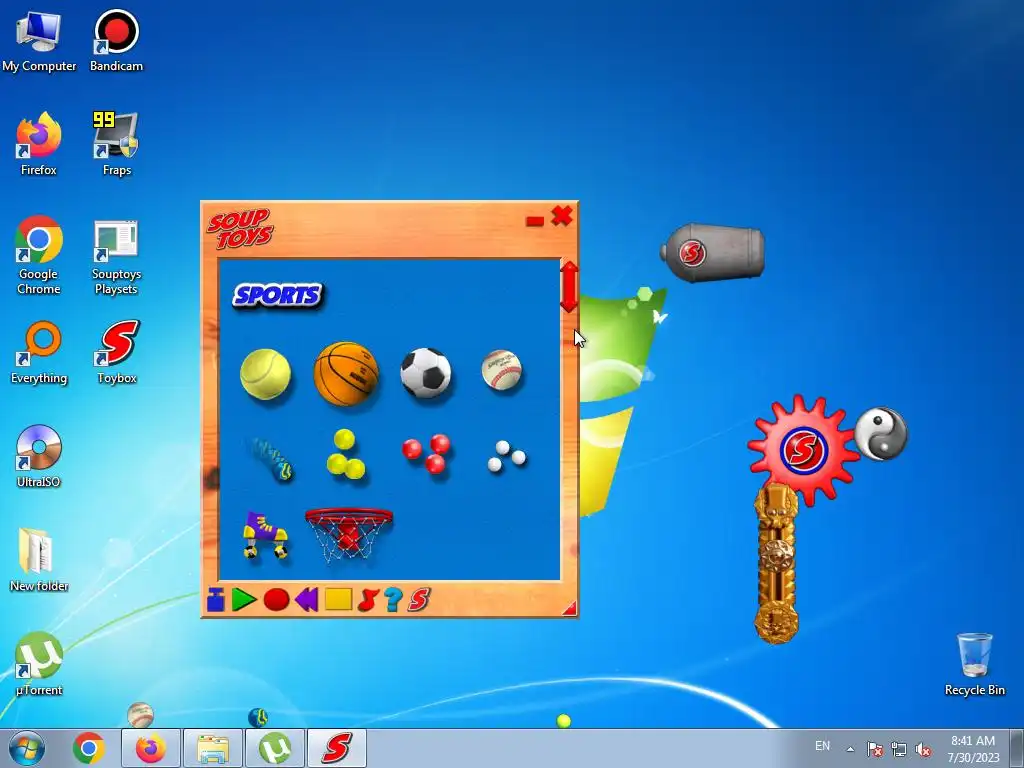
Task: Select the baseball toy
Action: click(502, 370)
